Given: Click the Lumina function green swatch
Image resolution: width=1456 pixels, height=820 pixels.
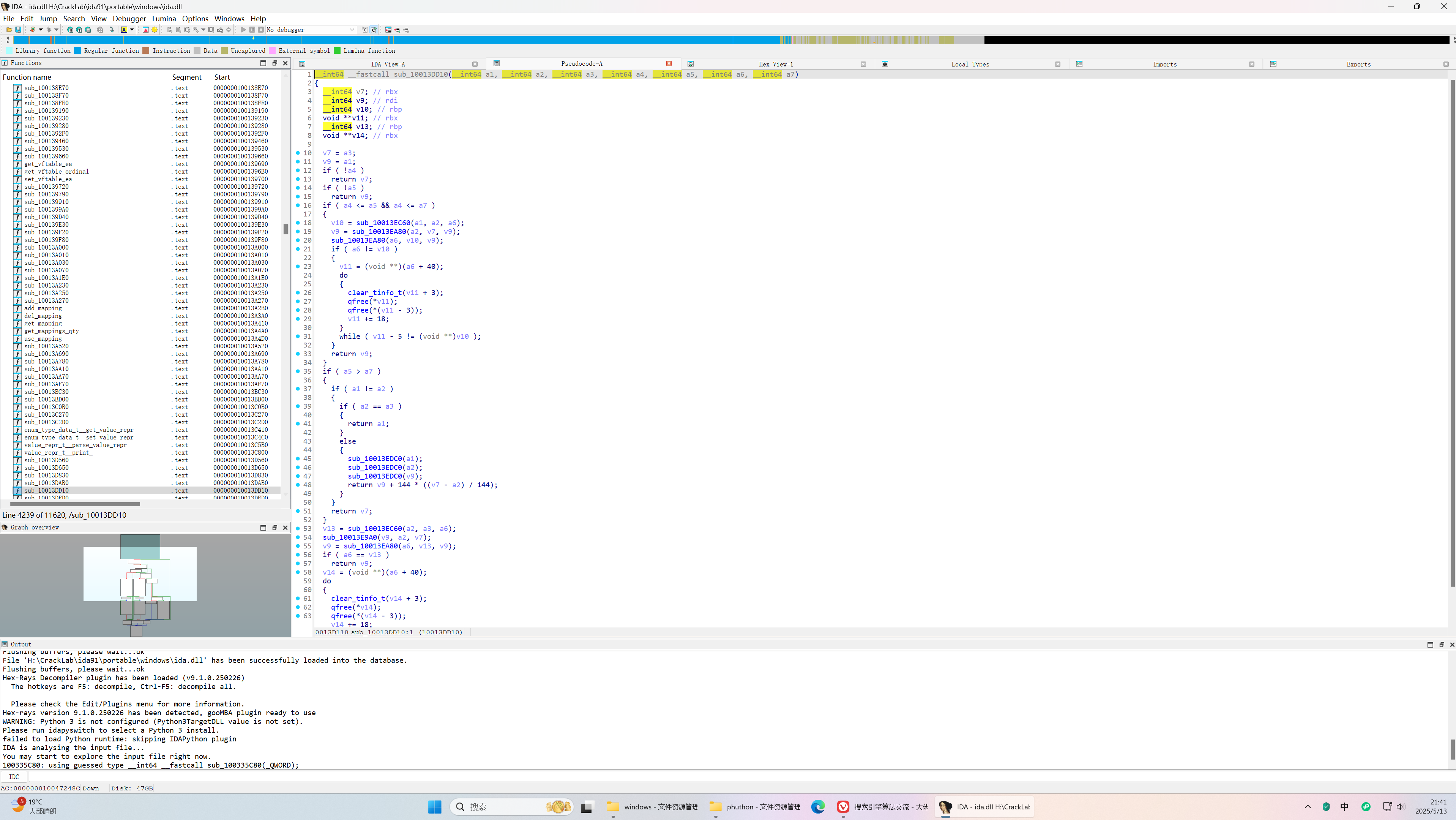Looking at the screenshot, I should pos(338,51).
